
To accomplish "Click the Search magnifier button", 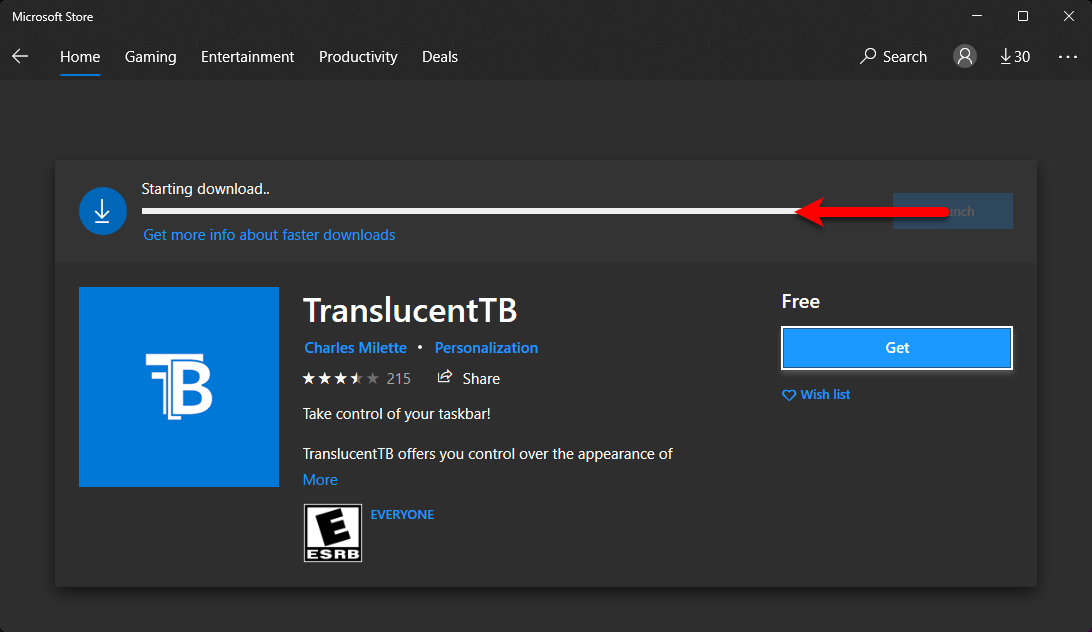I will point(894,56).
